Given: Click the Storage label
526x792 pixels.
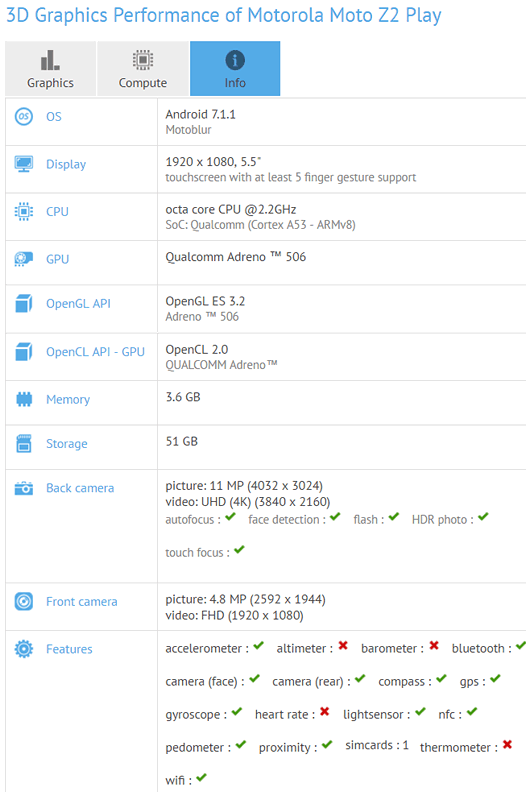Looking at the screenshot, I should tap(67, 444).
